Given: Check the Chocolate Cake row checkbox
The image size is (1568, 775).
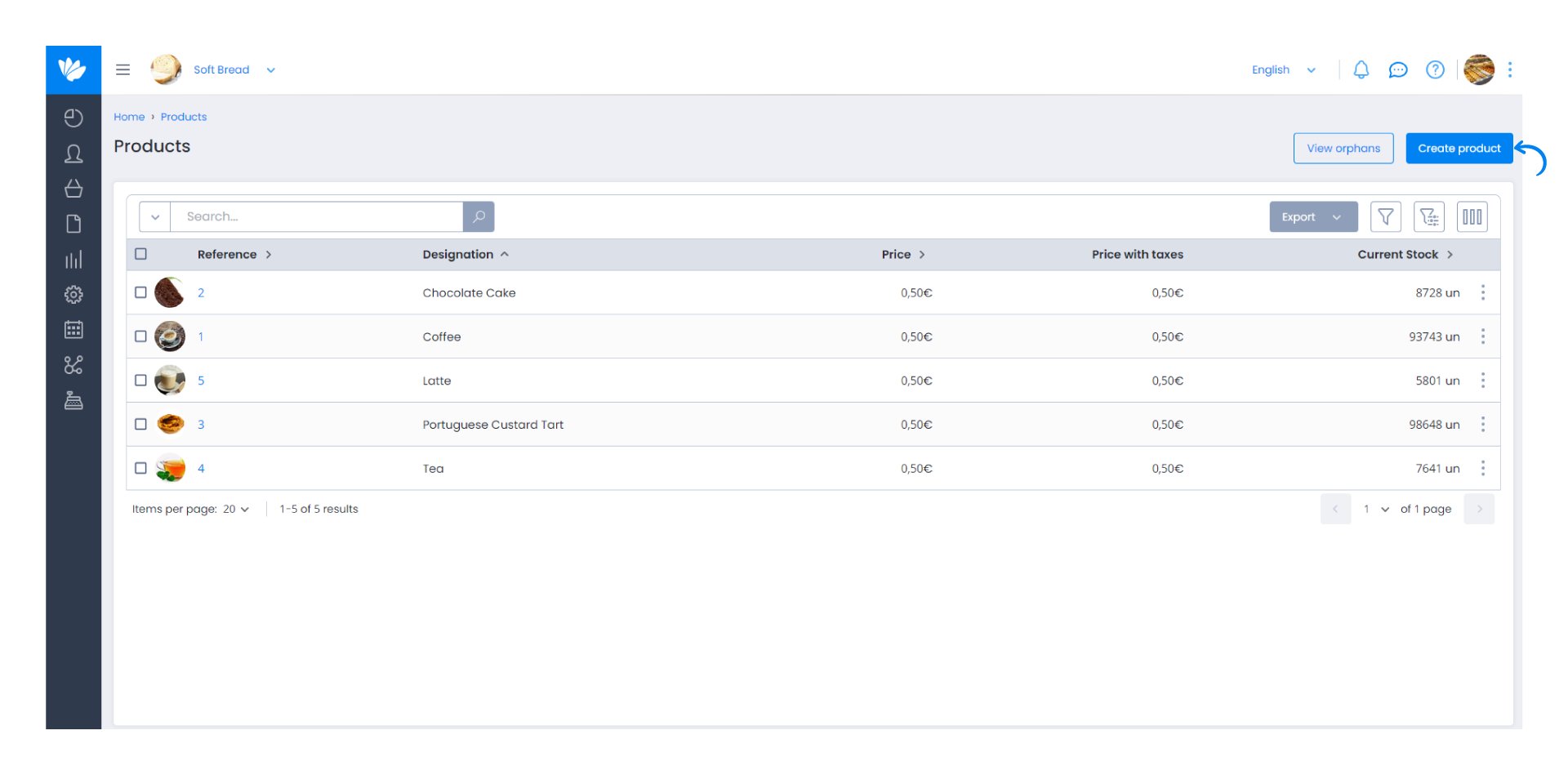Looking at the screenshot, I should (x=140, y=292).
